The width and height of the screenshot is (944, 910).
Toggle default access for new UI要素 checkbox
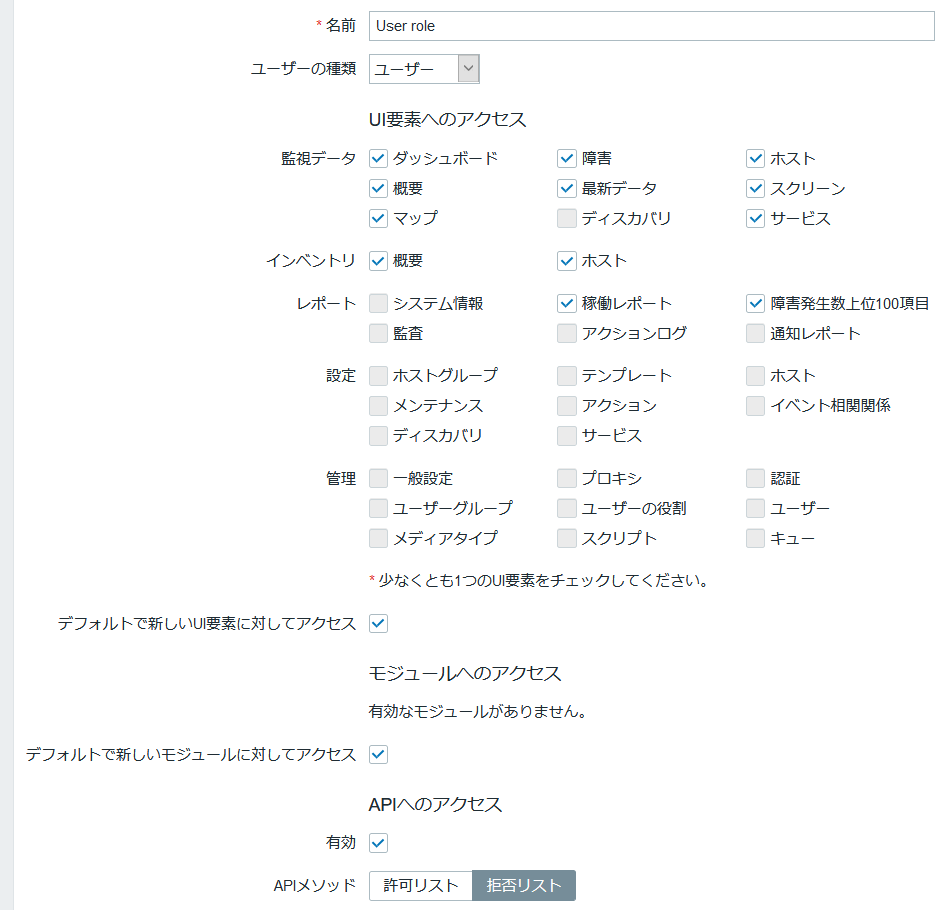pos(378,623)
